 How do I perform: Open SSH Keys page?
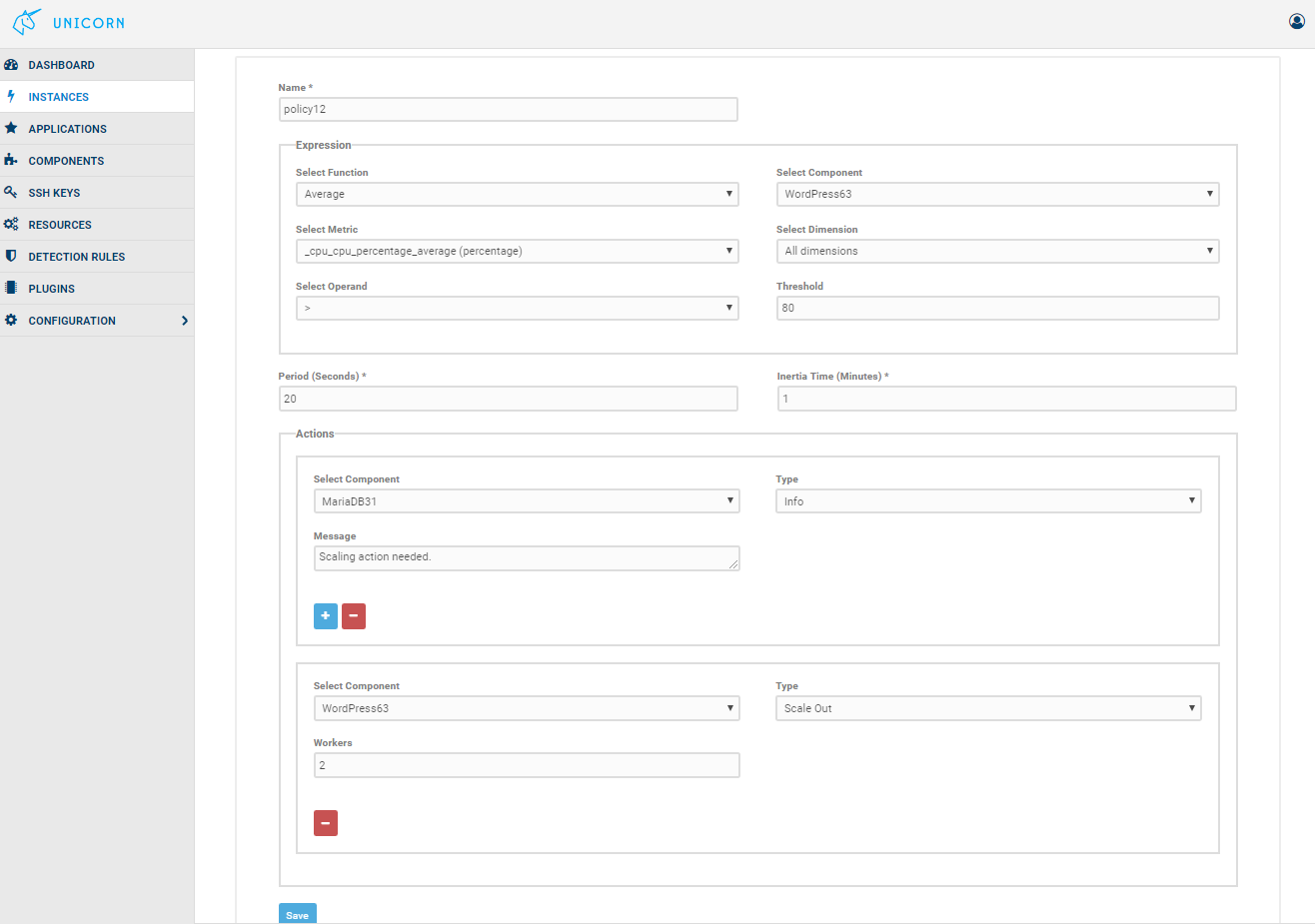[97, 193]
